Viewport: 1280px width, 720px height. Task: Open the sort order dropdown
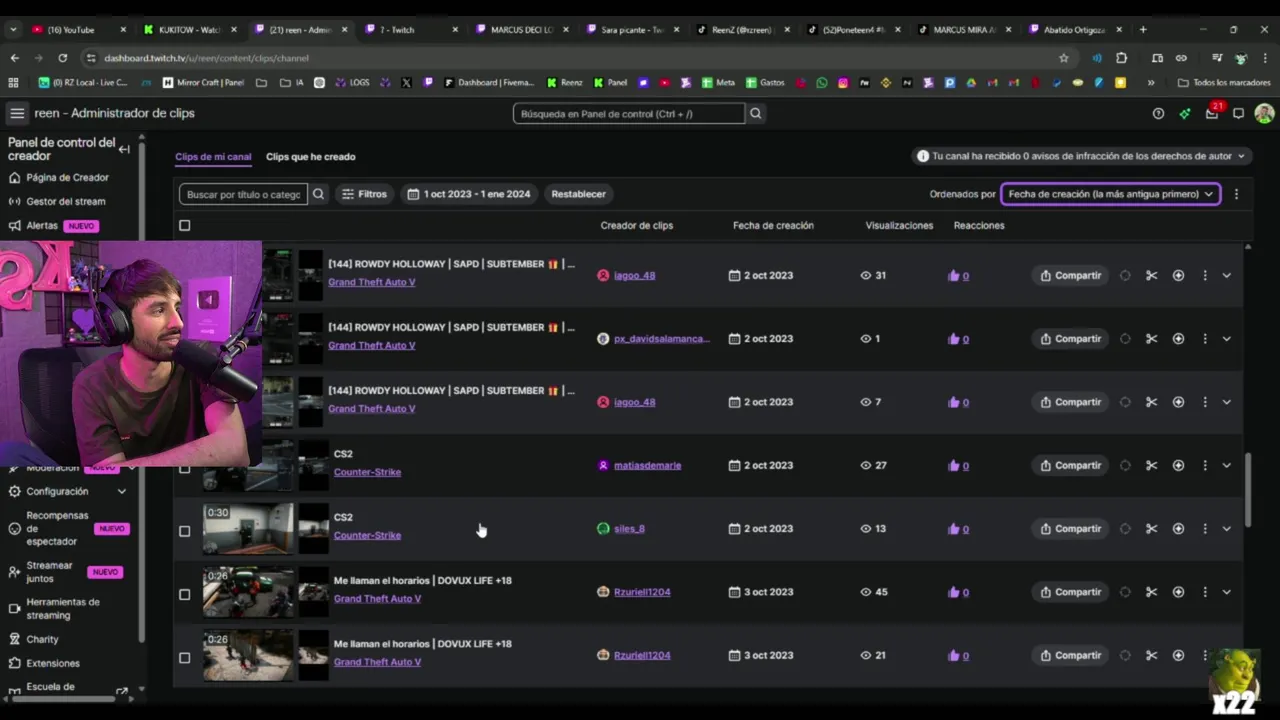(x=1110, y=194)
